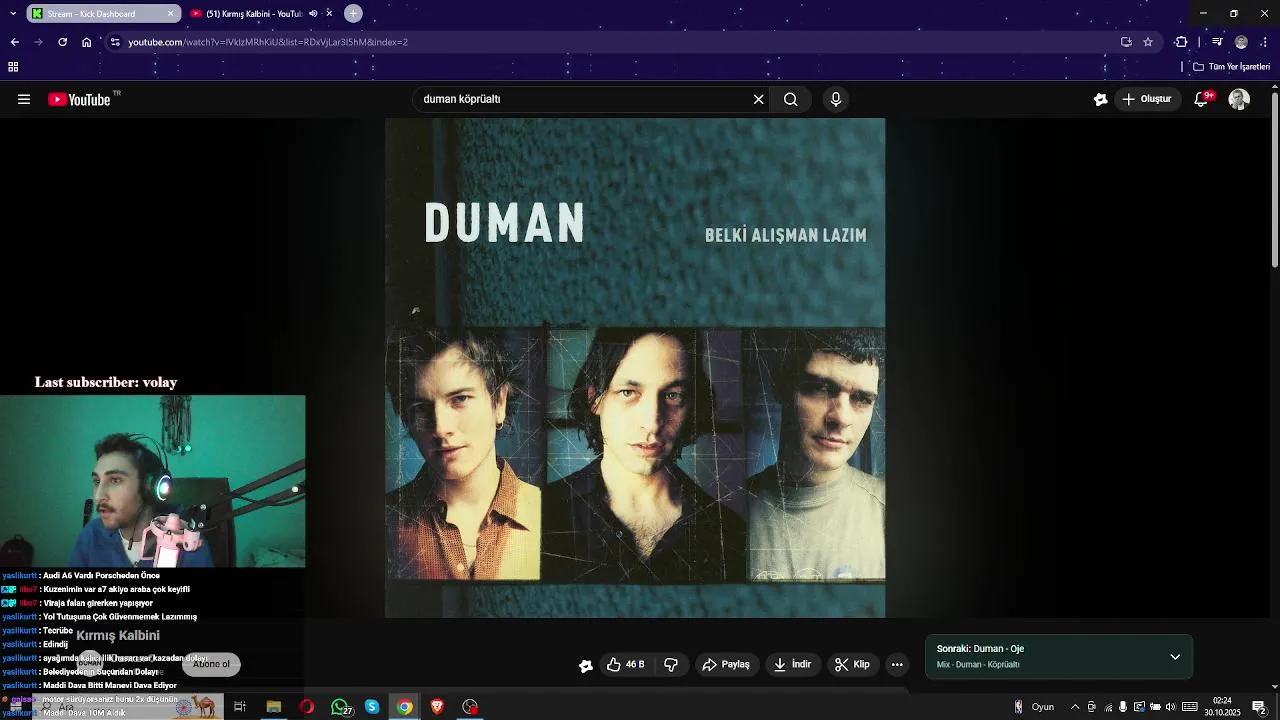Dislike the video with thumbs down

(x=671, y=664)
